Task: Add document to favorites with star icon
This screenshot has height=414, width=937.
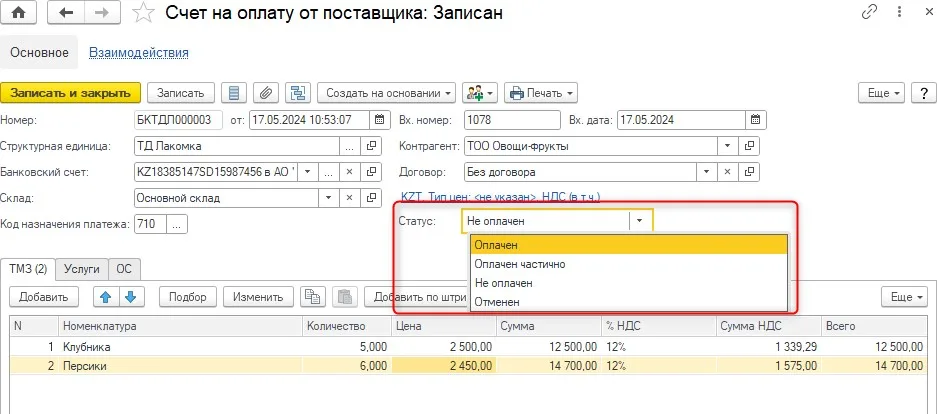Action: [143, 13]
